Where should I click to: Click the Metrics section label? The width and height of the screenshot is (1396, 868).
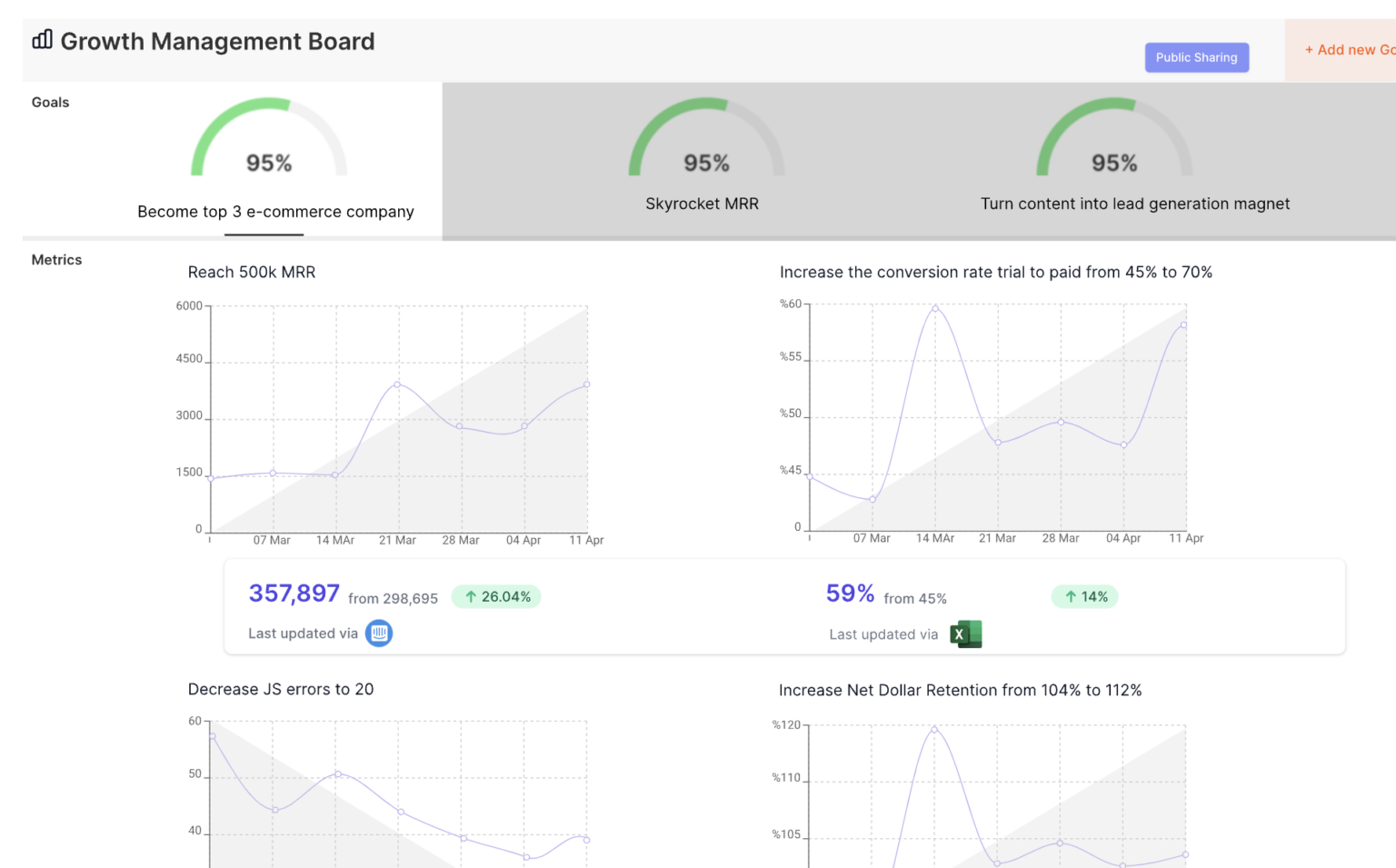click(x=56, y=259)
